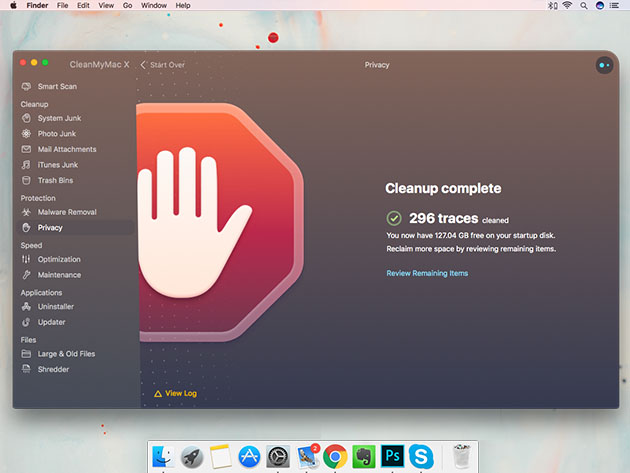Click the Wi-Fi status icon
The width and height of the screenshot is (630, 473).
point(567,5)
